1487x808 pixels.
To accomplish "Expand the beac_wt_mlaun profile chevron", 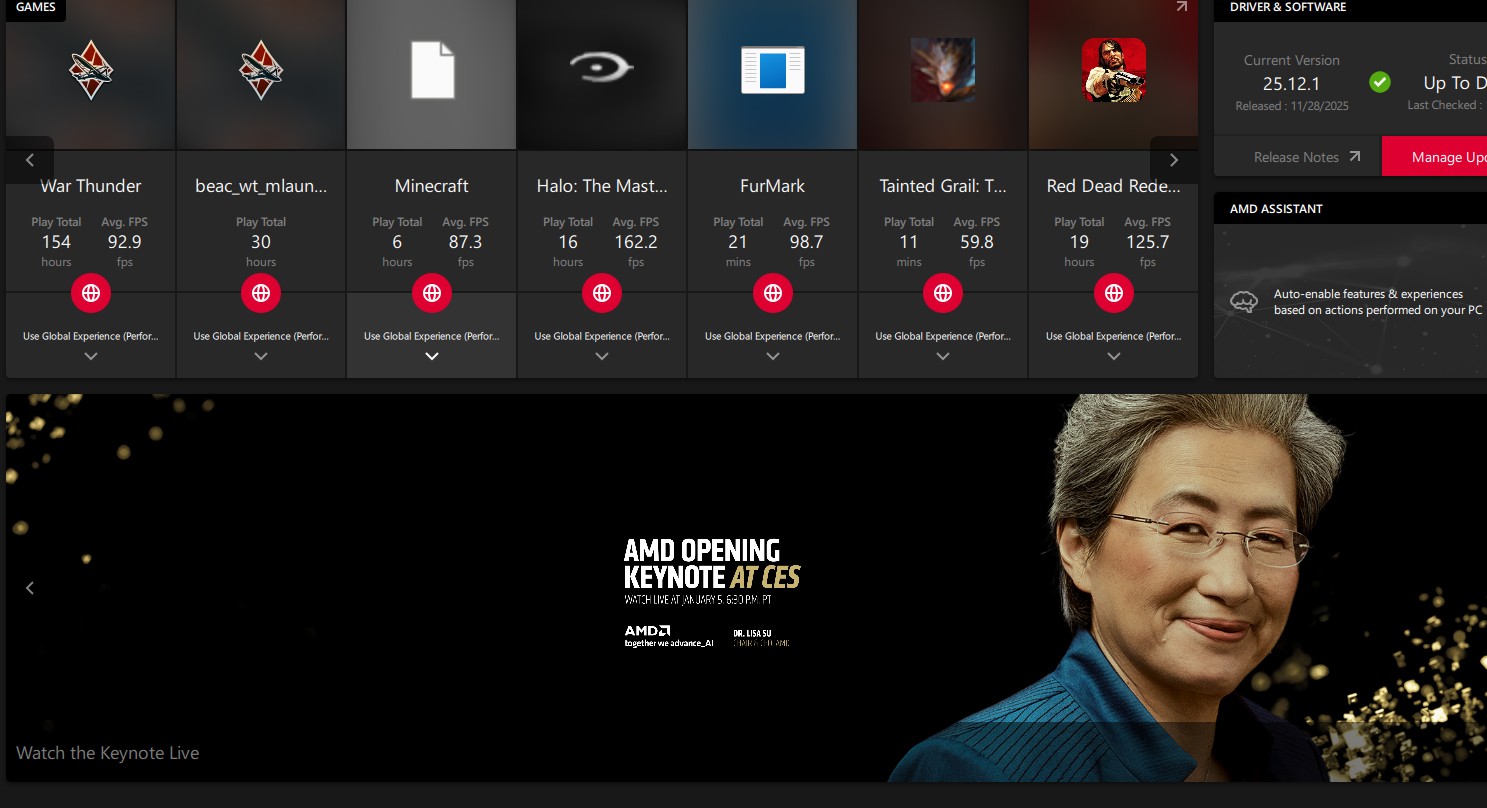I will pos(261,356).
